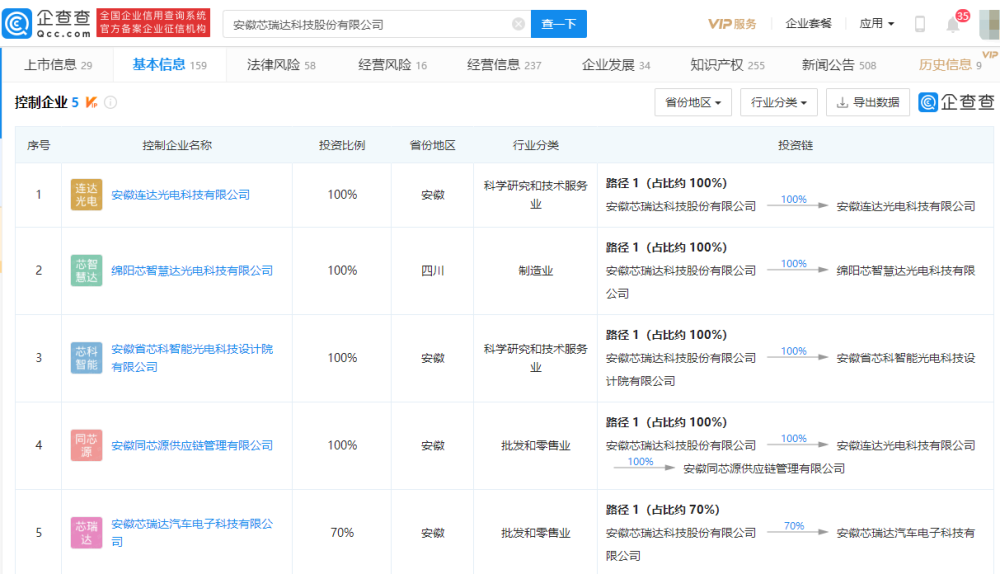Clear the search box with the X icon
Viewport: 1000px width, 574px height.
point(518,24)
